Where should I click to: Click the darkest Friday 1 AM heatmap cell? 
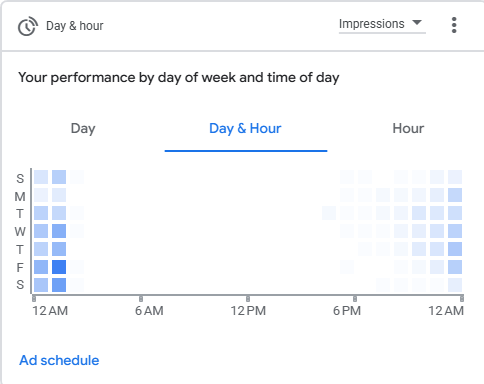(x=59, y=267)
